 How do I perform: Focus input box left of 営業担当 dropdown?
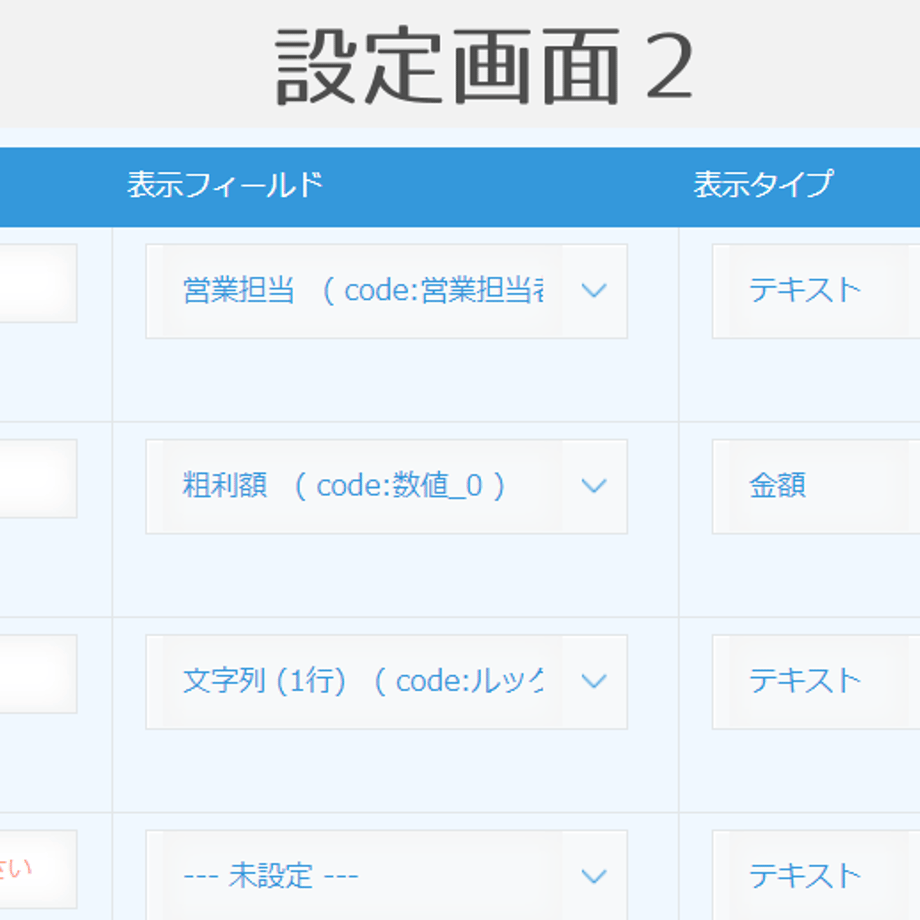(x=38, y=283)
